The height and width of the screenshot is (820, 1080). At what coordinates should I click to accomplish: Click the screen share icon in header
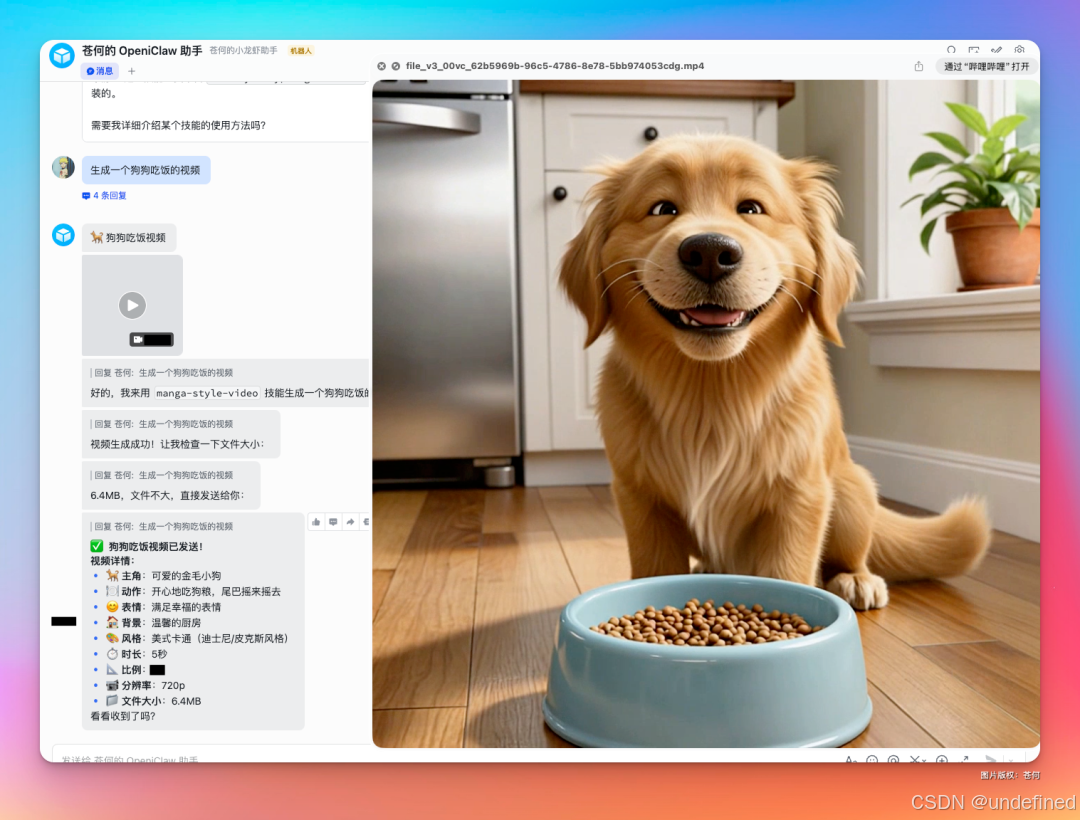click(x=974, y=50)
